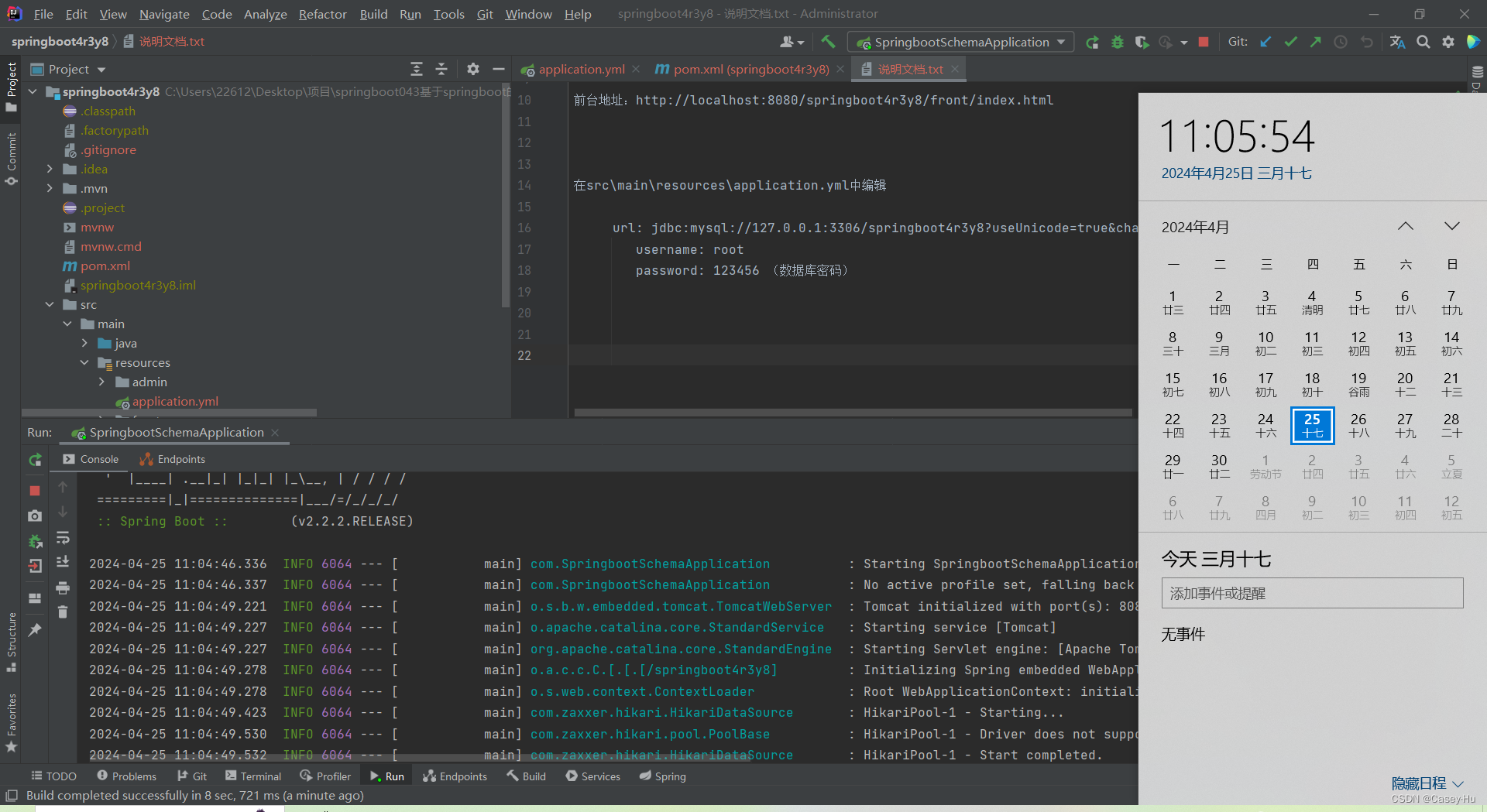Go to next month in calendar
Viewport: 1487px width, 812px height.
(1452, 226)
